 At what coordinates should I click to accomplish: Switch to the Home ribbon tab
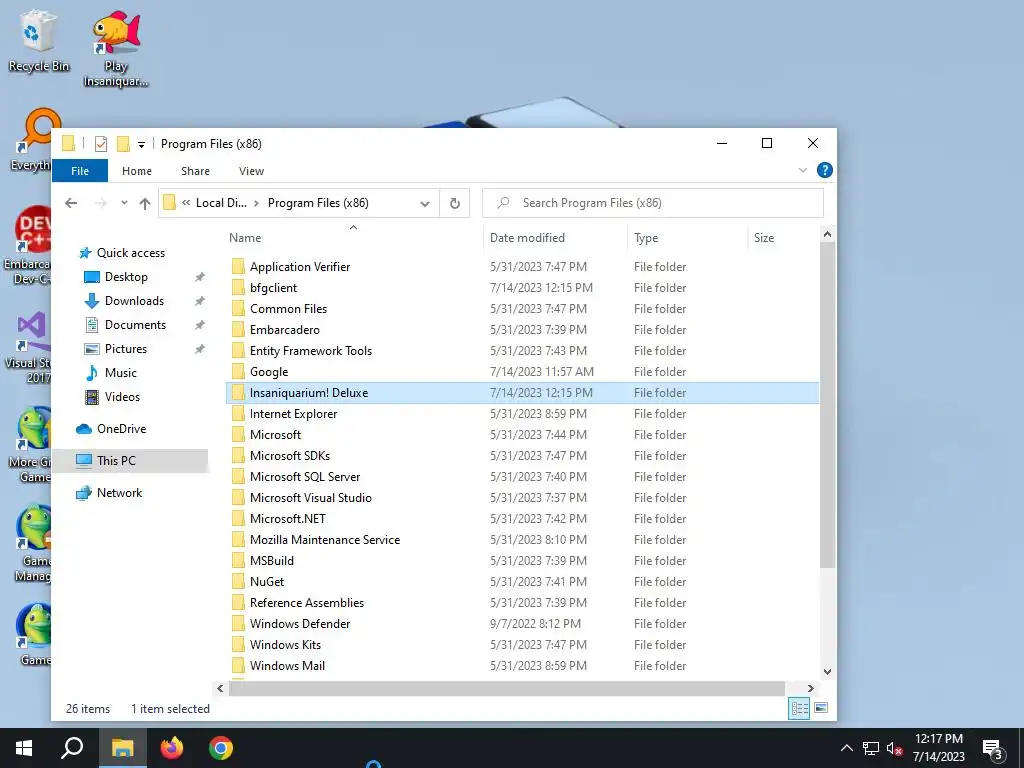[x=136, y=171]
